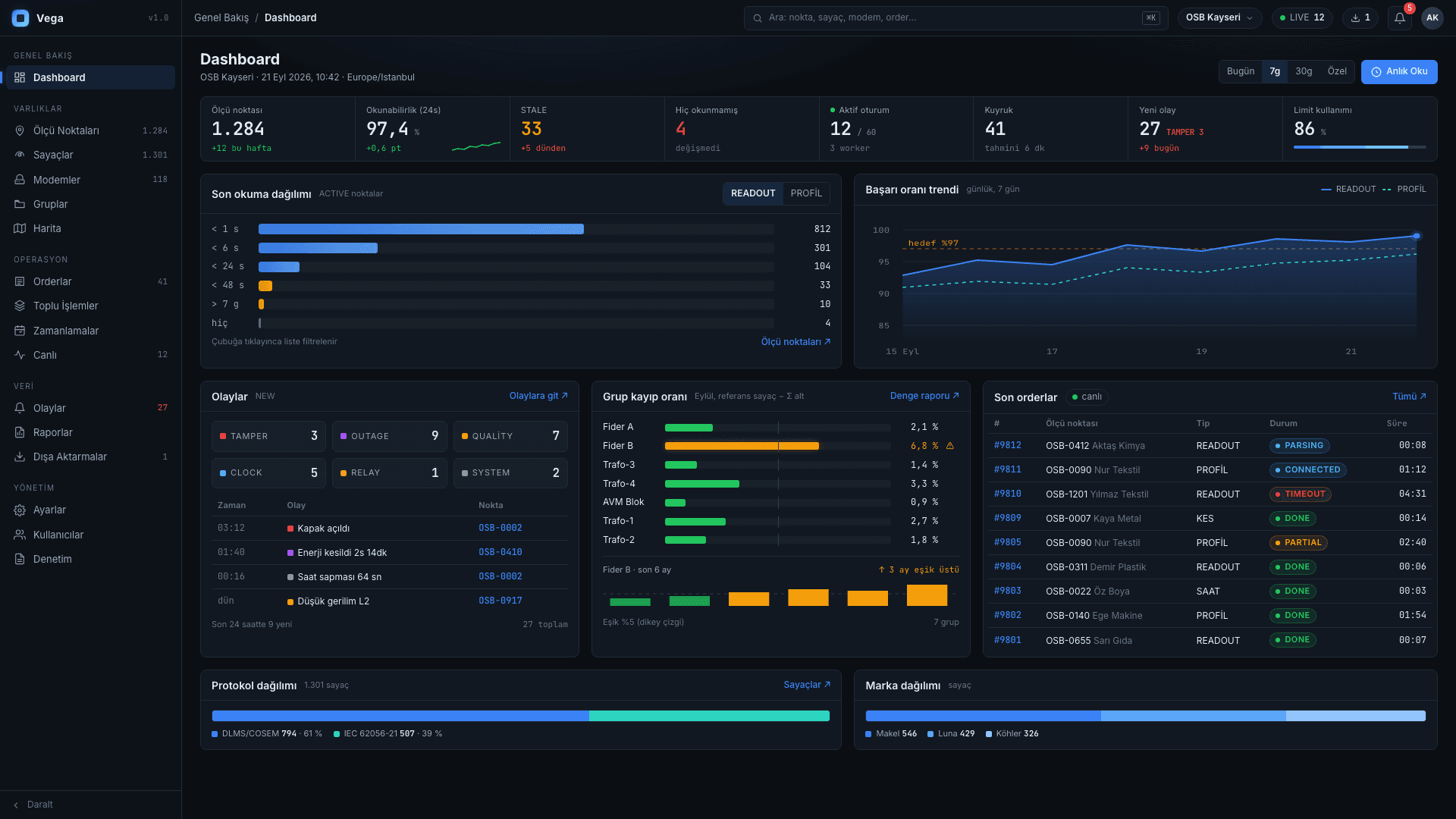Click DLMS/COSEM segment of protocol bar
Screen dimensions: 1456x819
(400, 716)
